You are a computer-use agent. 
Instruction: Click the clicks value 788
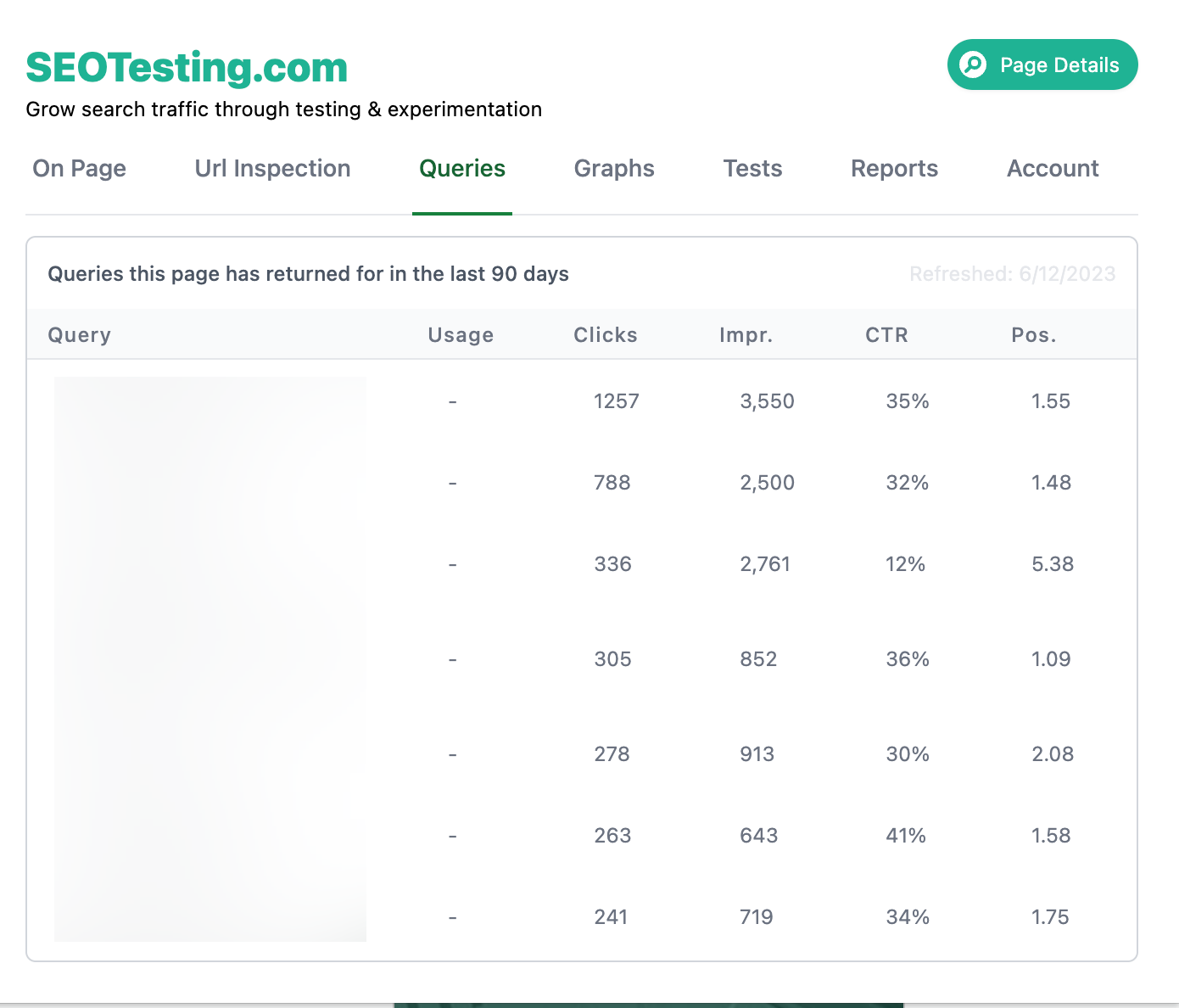[x=612, y=483]
